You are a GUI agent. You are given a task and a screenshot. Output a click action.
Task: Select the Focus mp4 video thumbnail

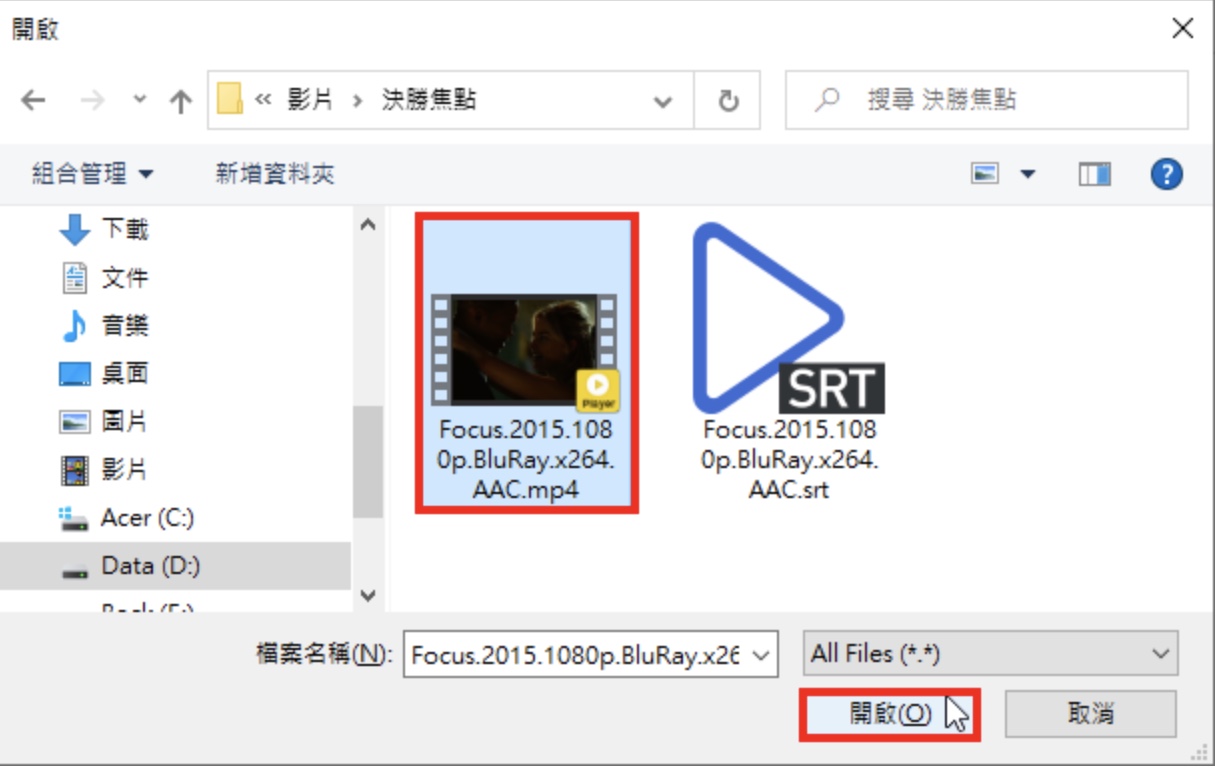(x=525, y=349)
